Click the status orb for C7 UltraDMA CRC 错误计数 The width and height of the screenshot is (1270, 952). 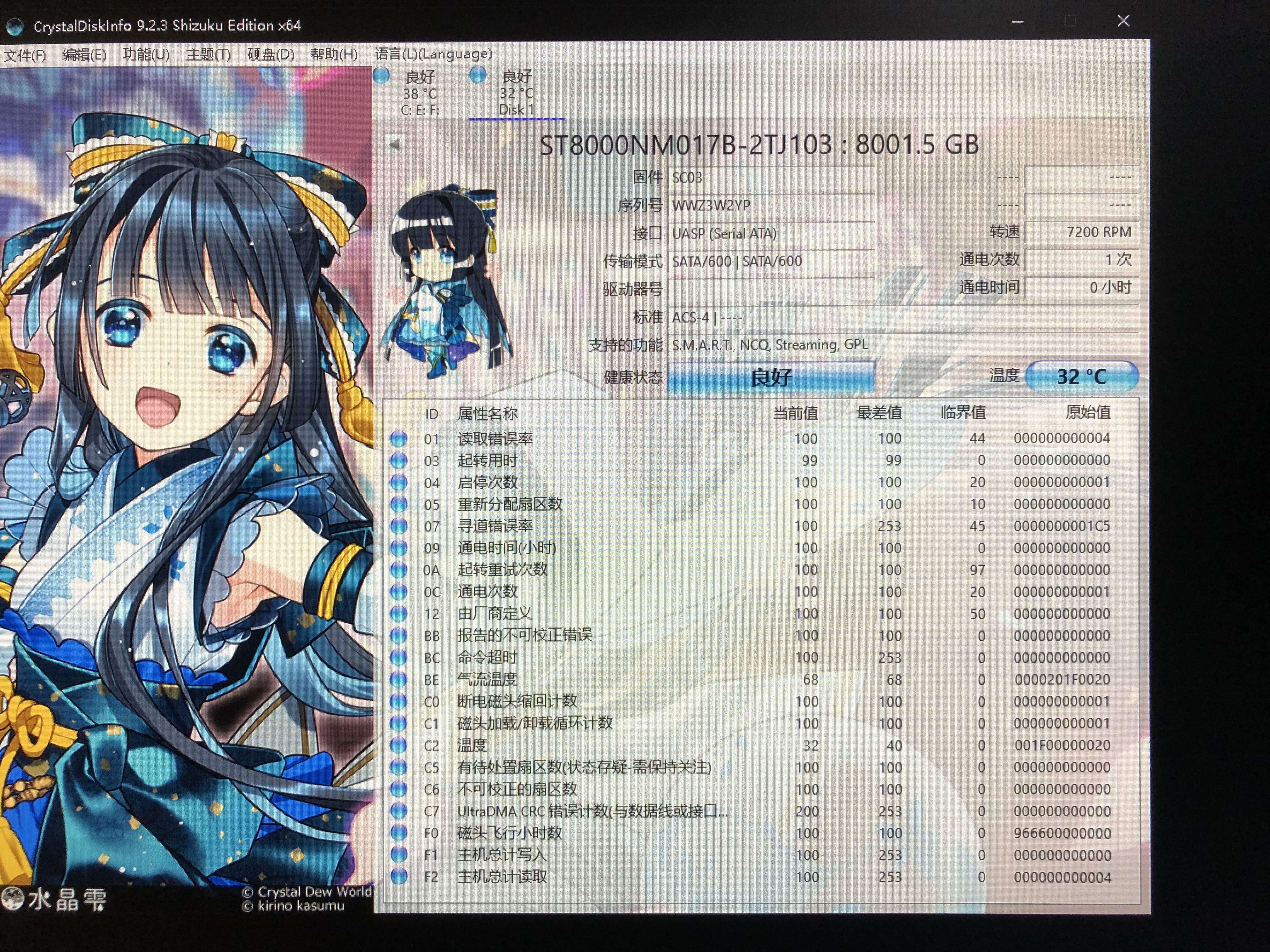pyautogui.click(x=398, y=811)
